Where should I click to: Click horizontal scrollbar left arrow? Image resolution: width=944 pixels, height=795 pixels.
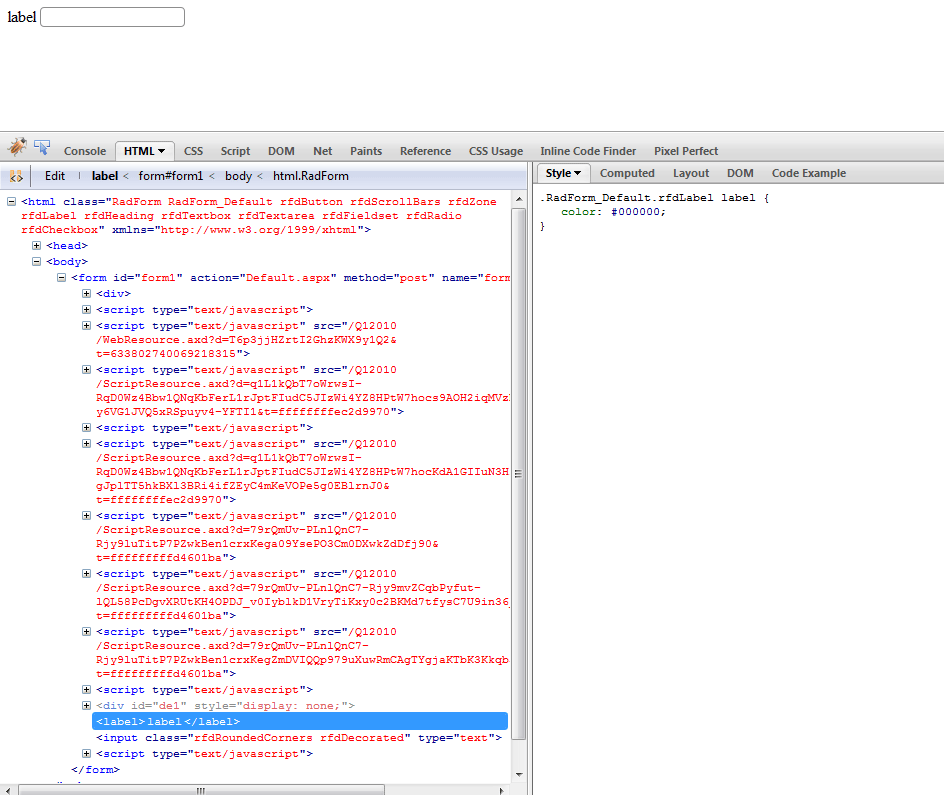[7, 790]
